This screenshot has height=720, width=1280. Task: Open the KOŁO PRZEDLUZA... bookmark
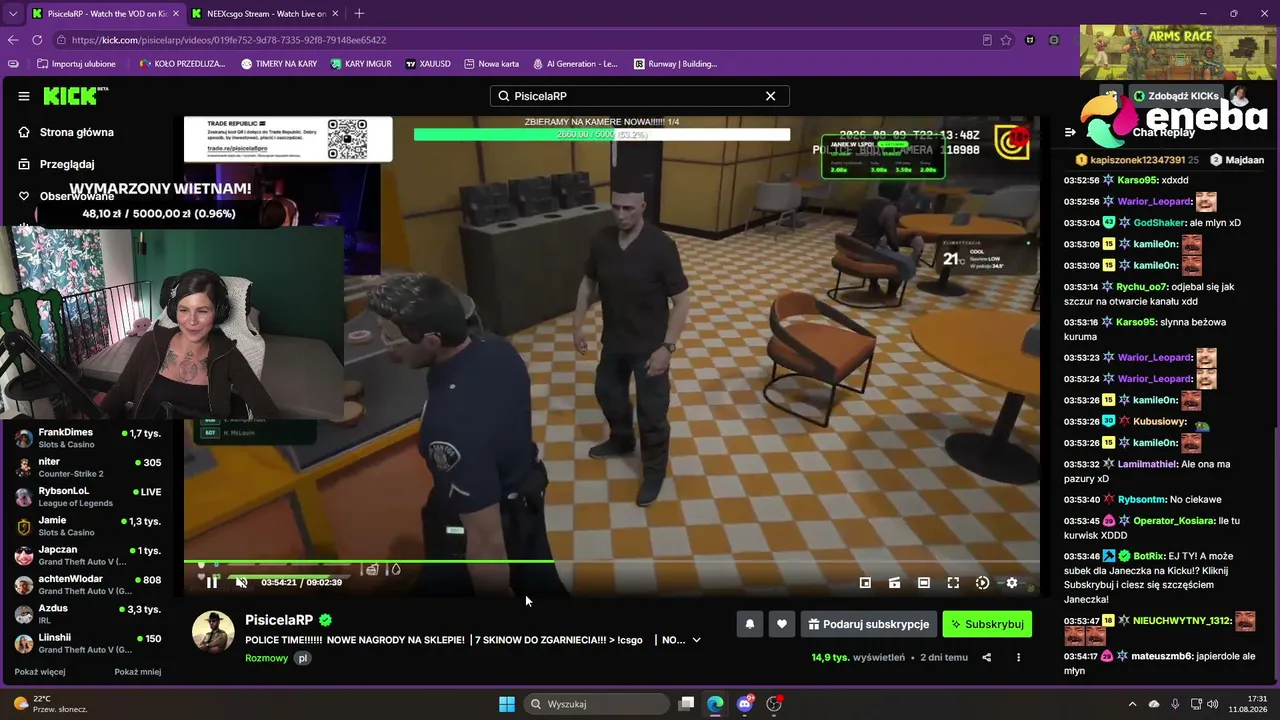pyautogui.click(x=183, y=64)
